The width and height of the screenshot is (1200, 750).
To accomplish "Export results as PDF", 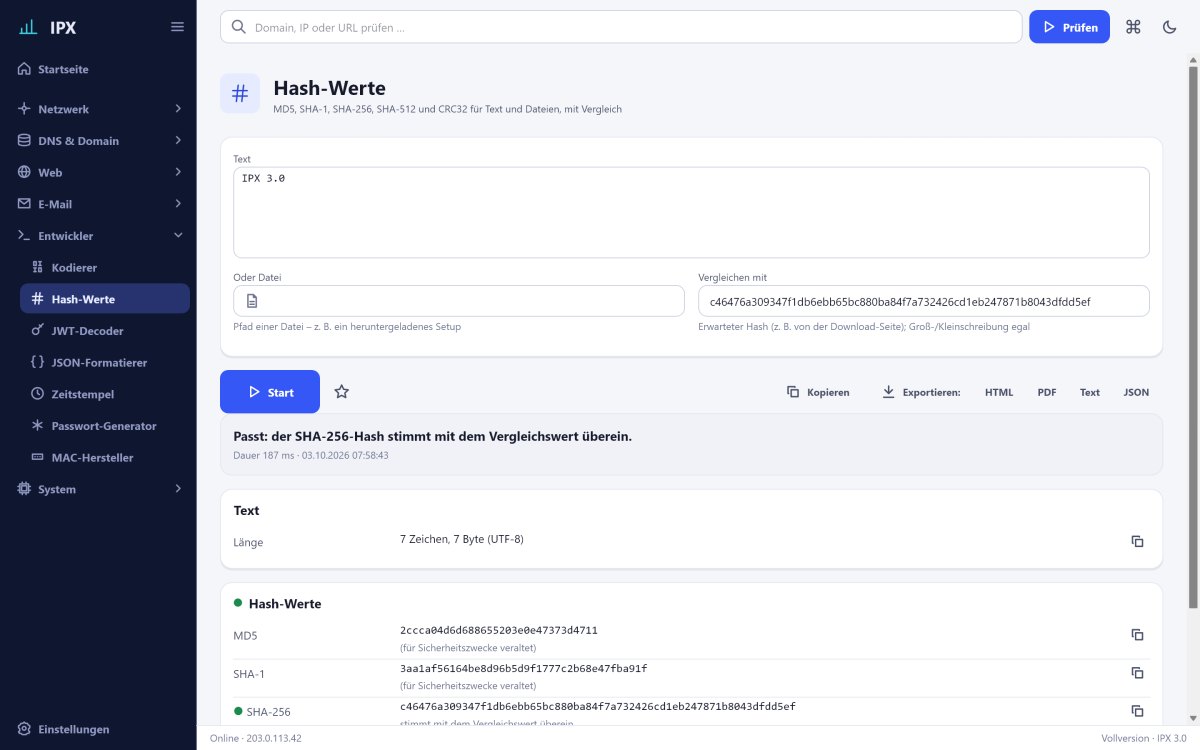I will 1047,392.
